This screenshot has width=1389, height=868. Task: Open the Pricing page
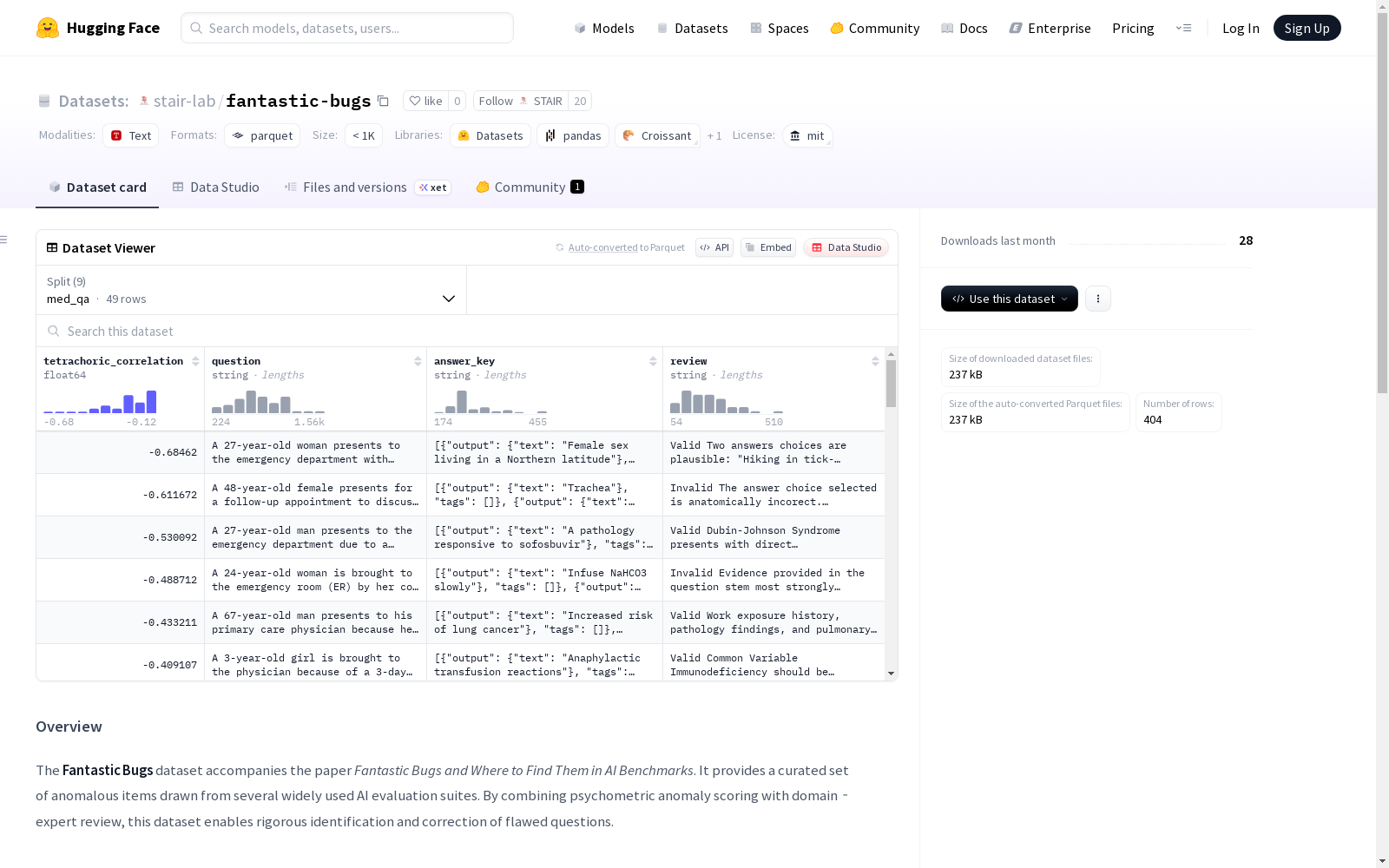coord(1133,28)
